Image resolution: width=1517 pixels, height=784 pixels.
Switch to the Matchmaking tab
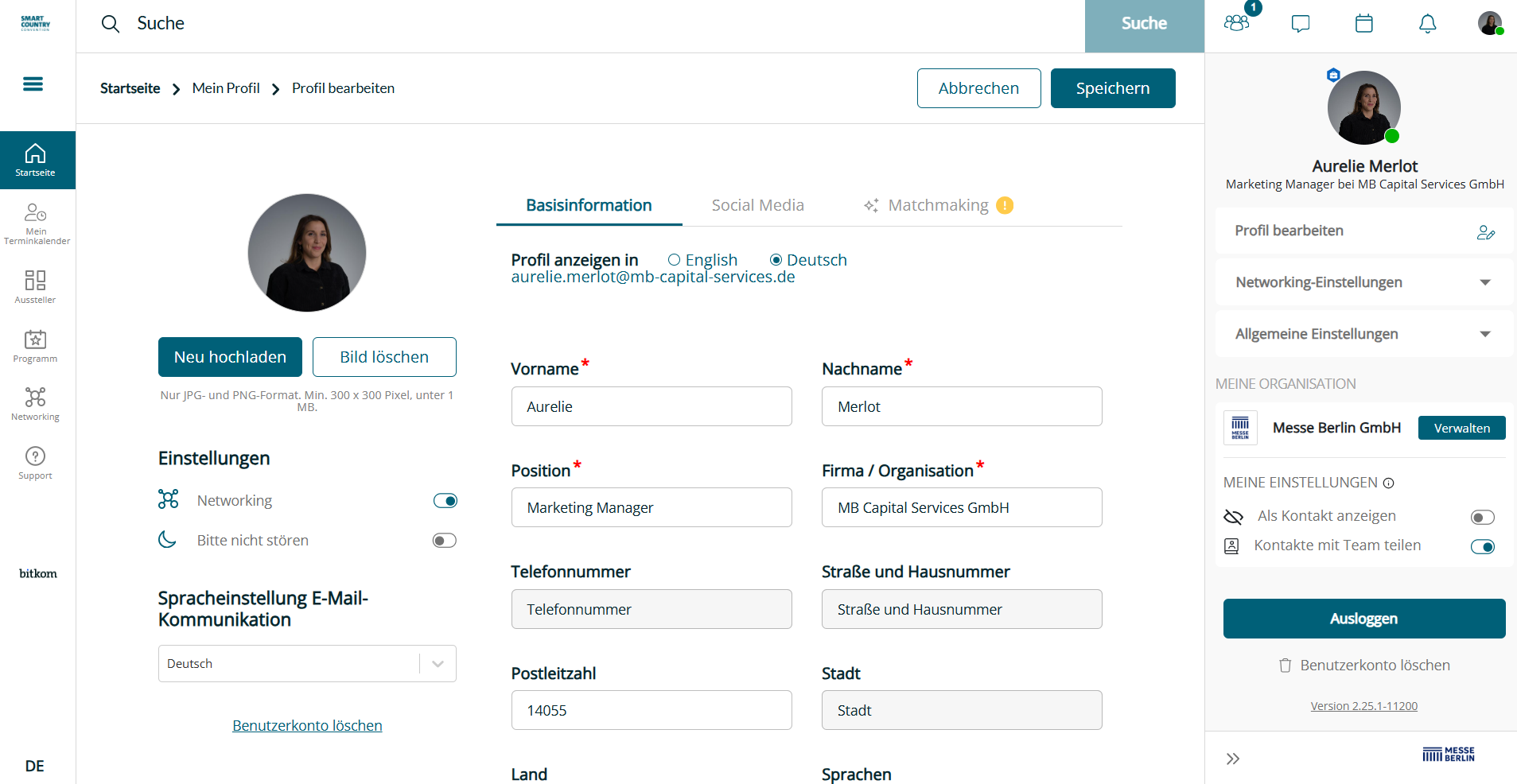938,205
